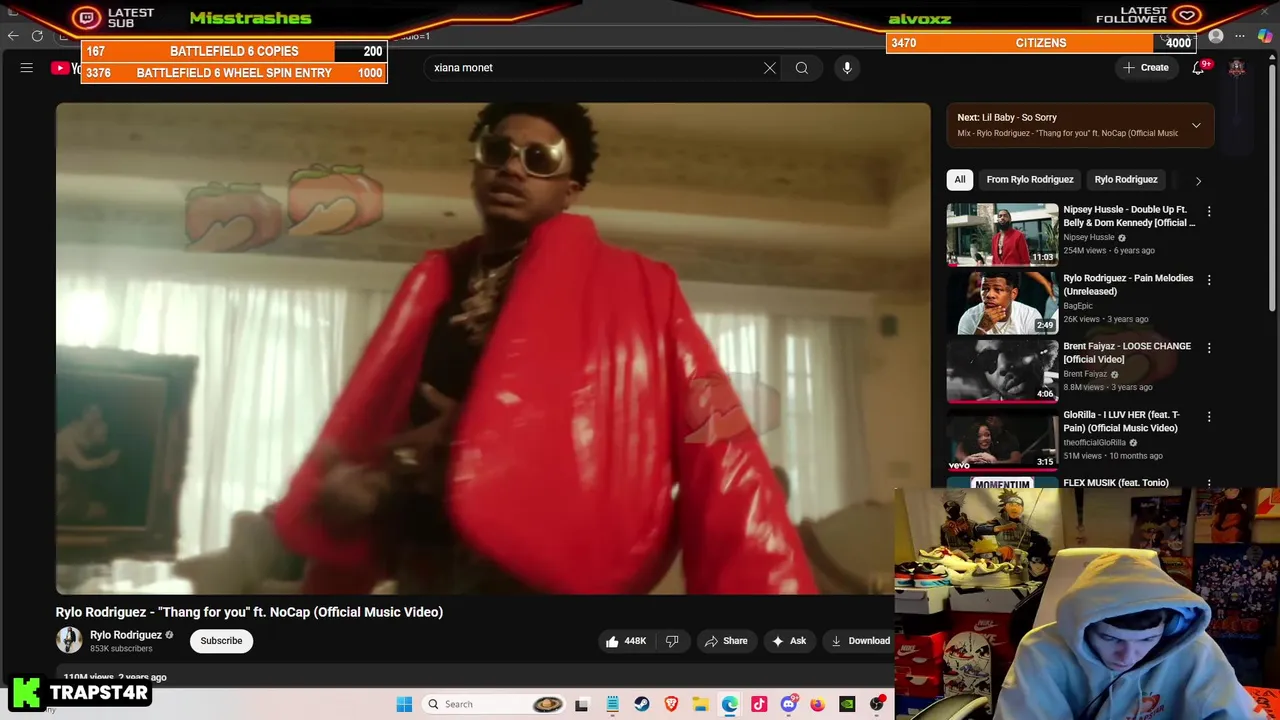The width and height of the screenshot is (1280, 720).
Task: Dislike the video with the thumbs-down
Action: (x=672, y=641)
